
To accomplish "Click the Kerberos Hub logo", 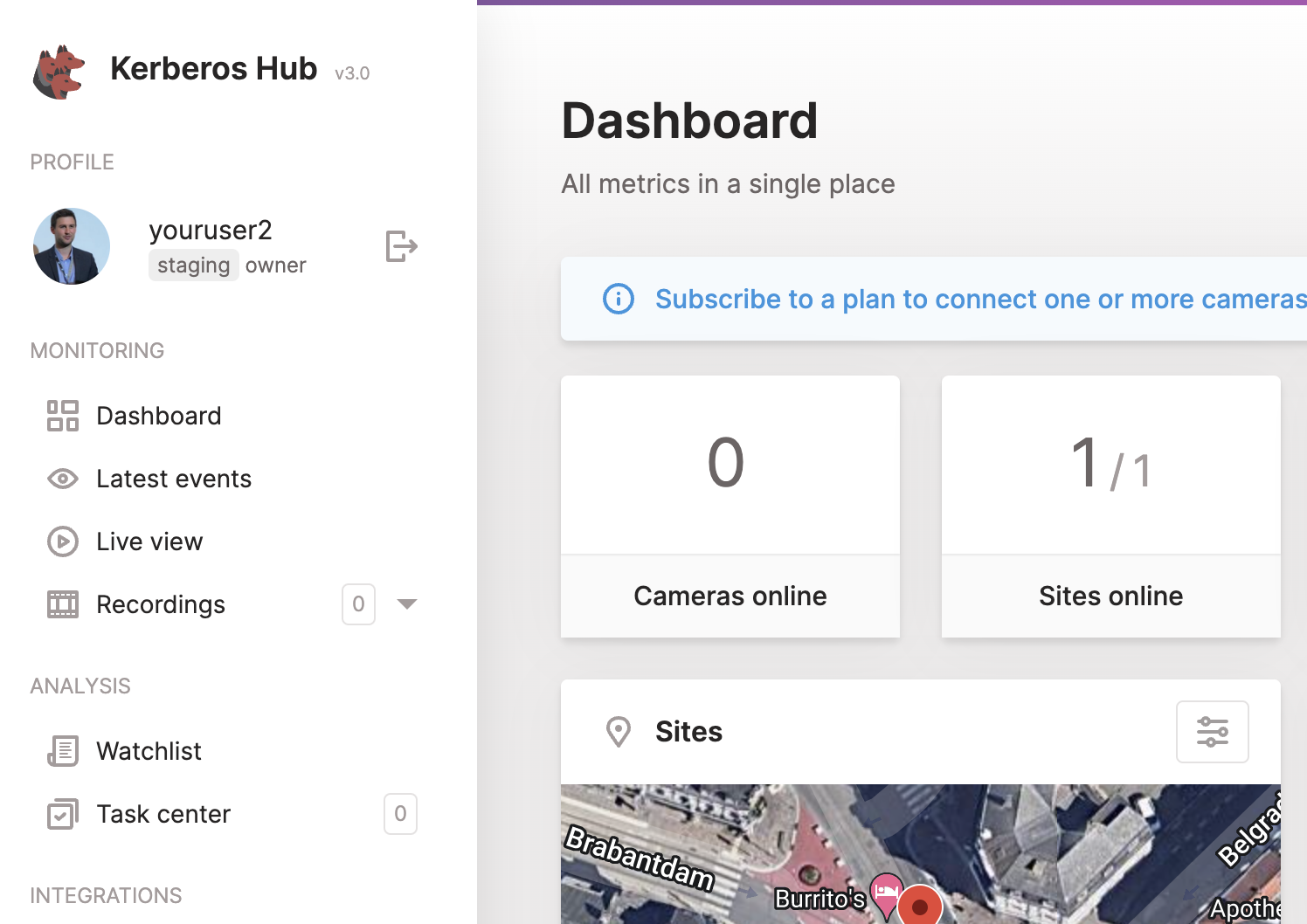I will [59, 72].
